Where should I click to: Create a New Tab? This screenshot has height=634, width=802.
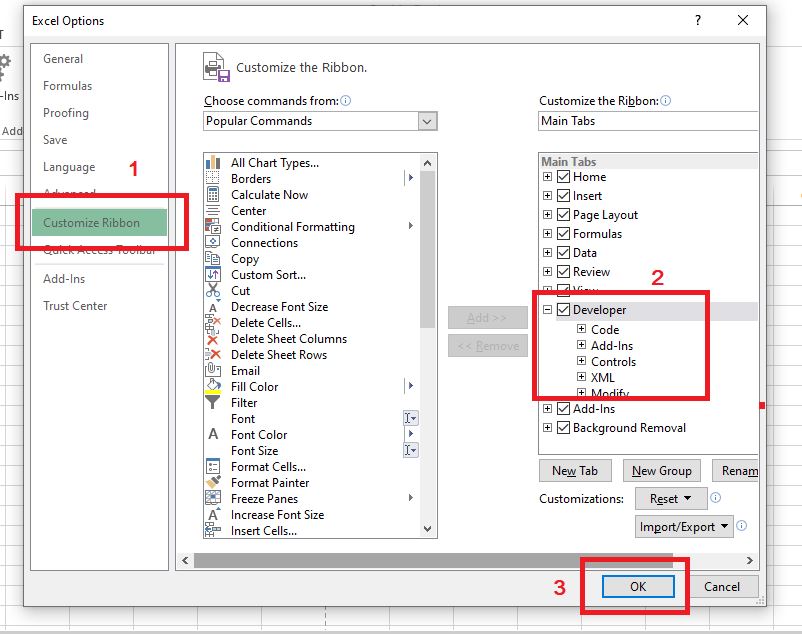575,471
